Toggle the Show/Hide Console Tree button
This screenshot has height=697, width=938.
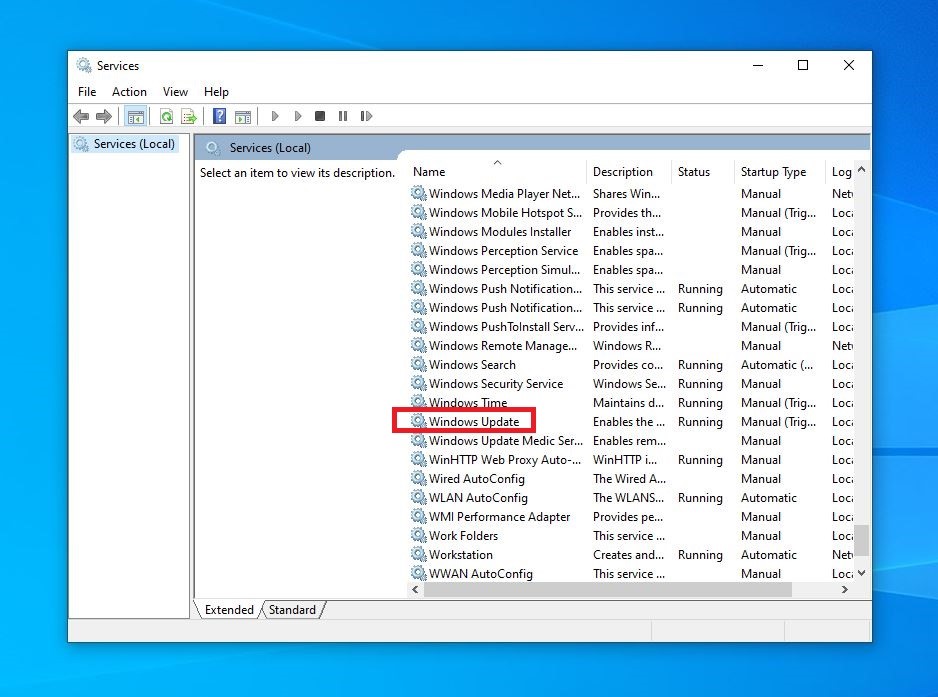(135, 117)
